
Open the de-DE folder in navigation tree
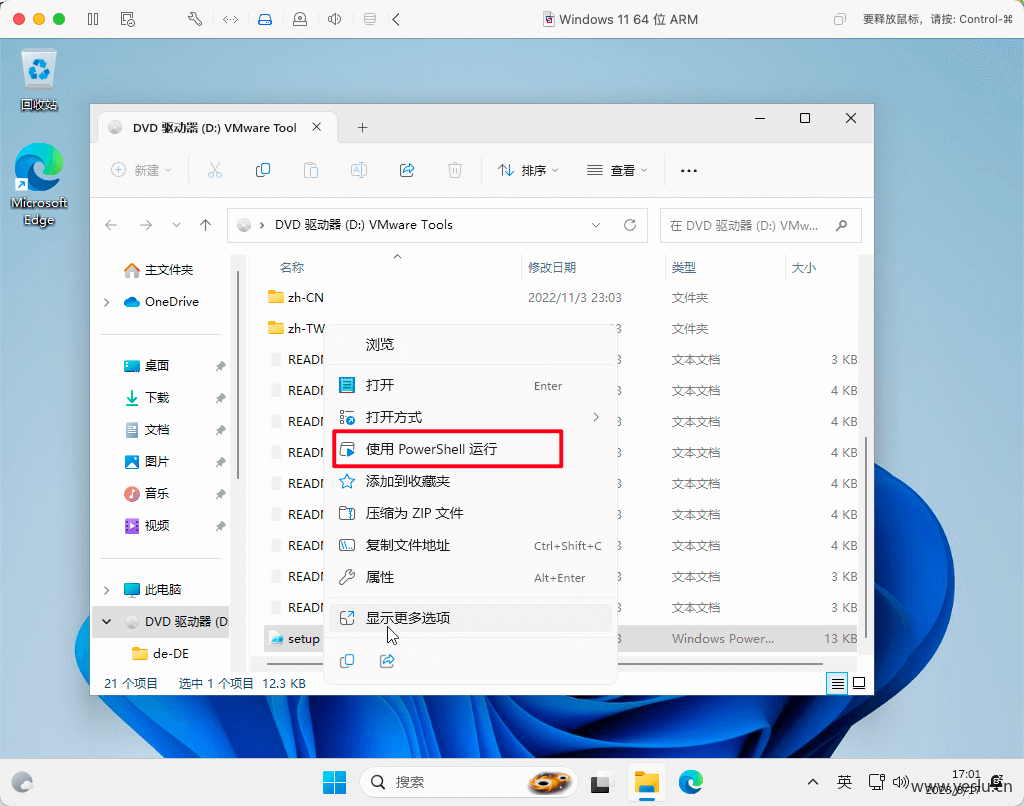tap(161, 654)
